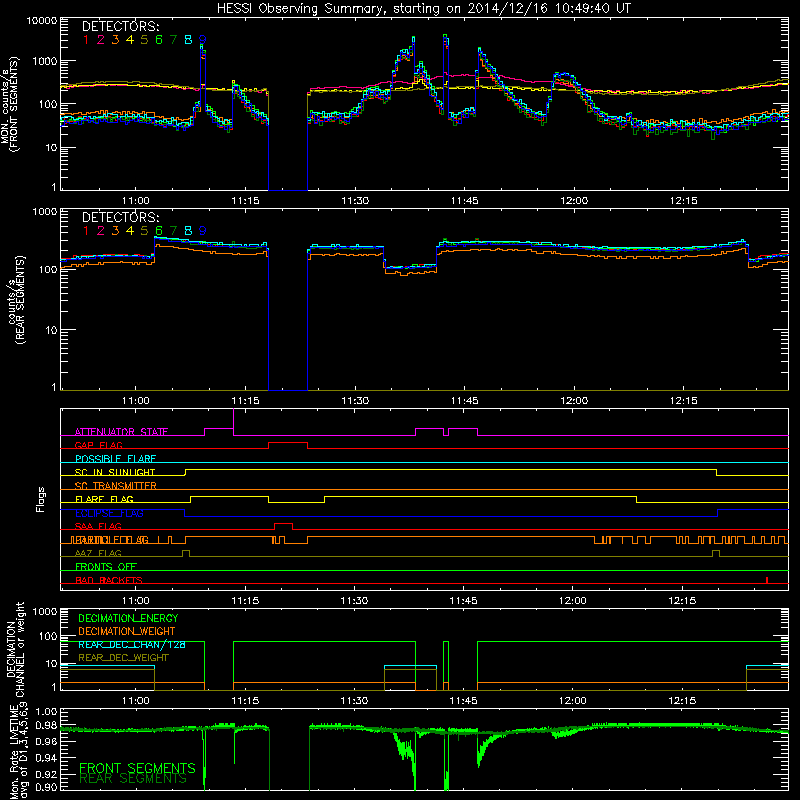Viewport: 800px width, 800px height.
Task: Click the DECIMATION_WEIGHT legend entry
Action: pyautogui.click(x=127, y=631)
